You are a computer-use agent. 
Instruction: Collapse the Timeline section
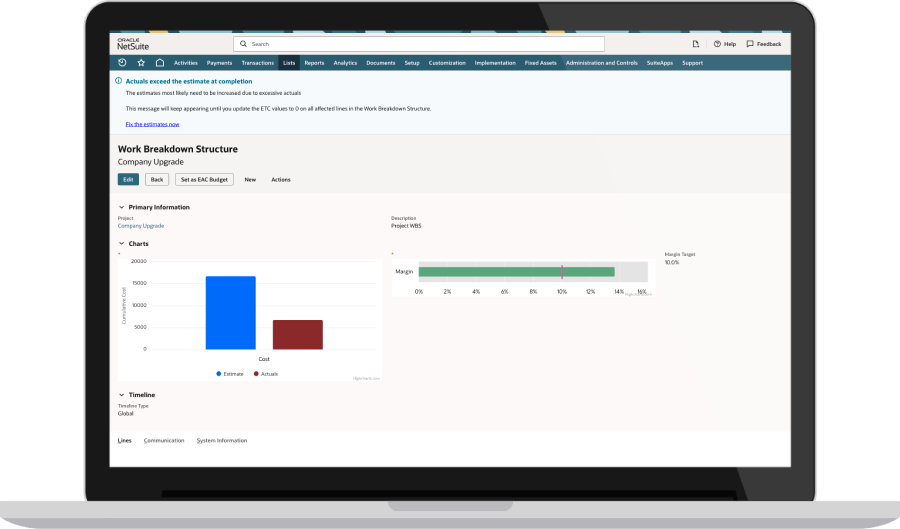coord(121,395)
